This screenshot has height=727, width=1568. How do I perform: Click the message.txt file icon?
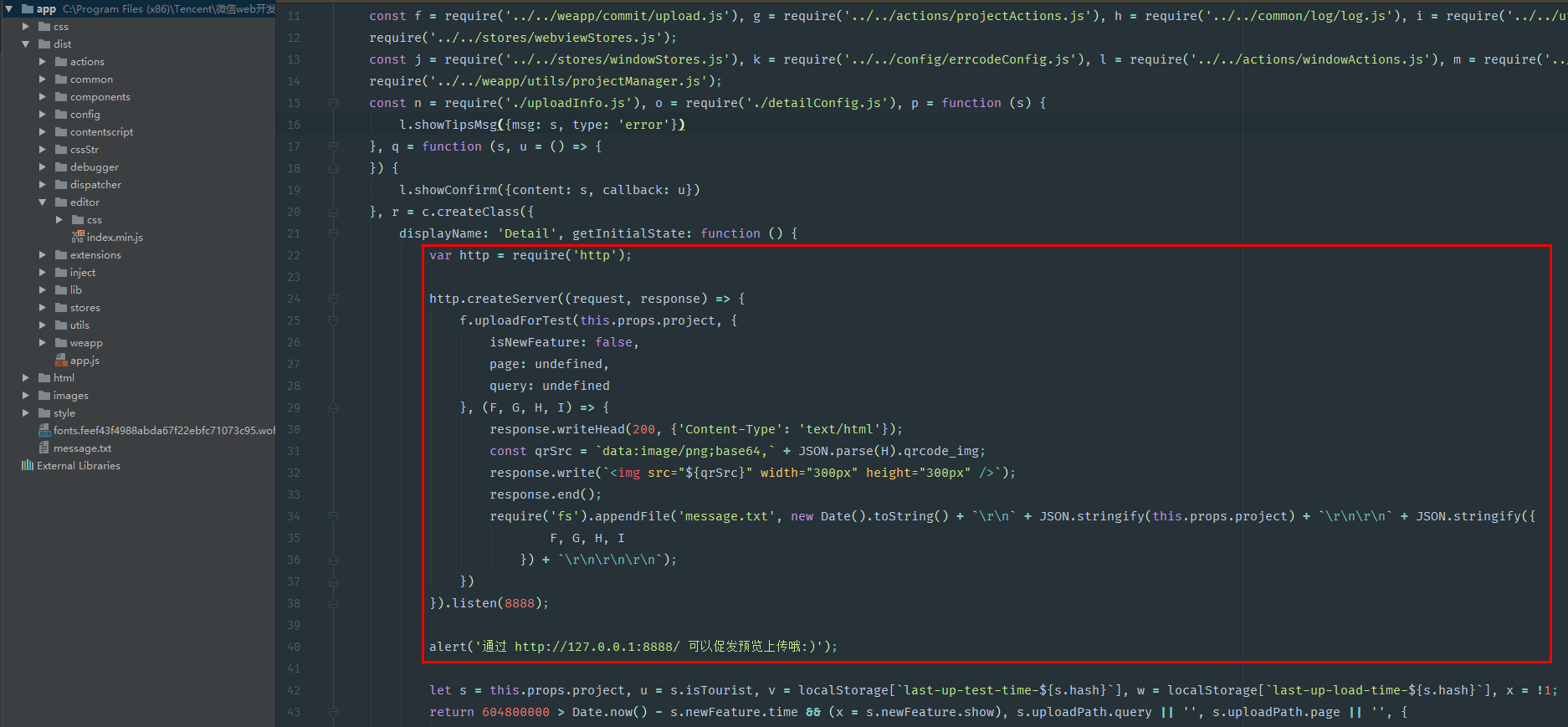pyautogui.click(x=44, y=448)
